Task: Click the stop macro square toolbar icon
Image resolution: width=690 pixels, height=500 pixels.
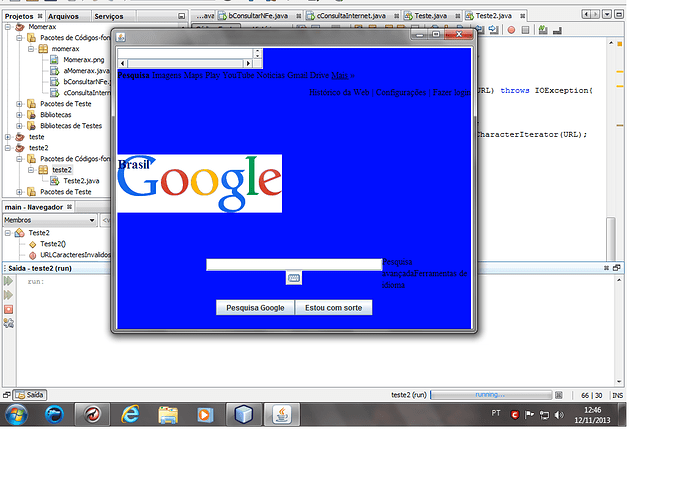Action: (525, 30)
